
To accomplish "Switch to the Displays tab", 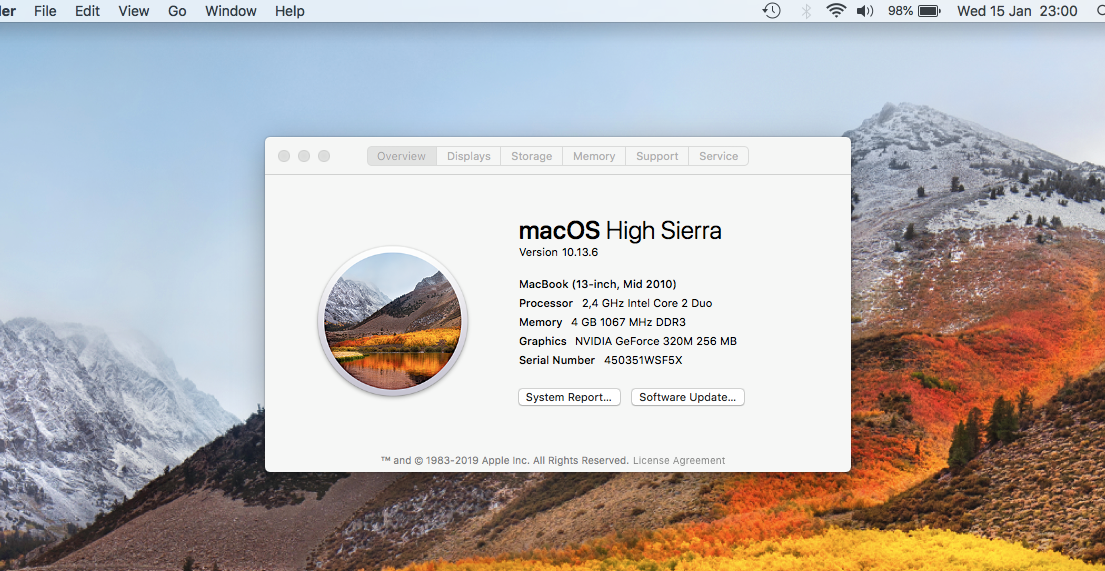I will 469,156.
